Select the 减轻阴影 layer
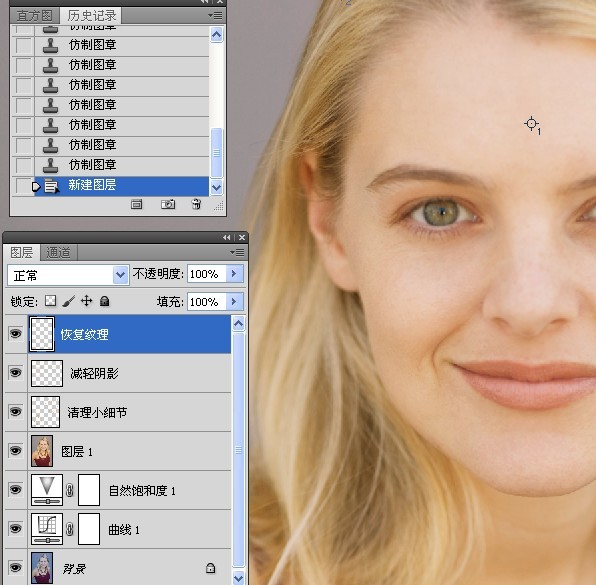 pyautogui.click(x=129, y=373)
